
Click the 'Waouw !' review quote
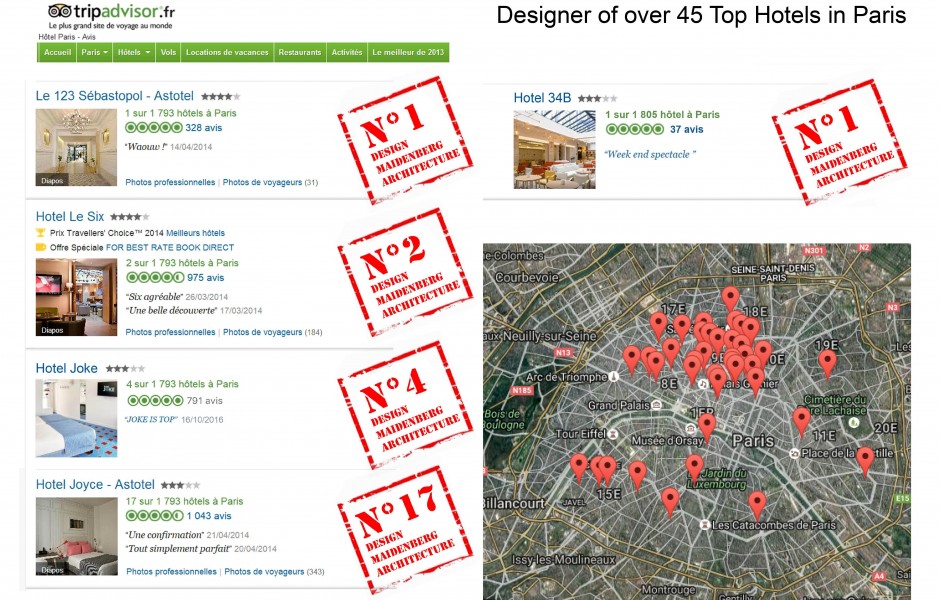(x=146, y=147)
